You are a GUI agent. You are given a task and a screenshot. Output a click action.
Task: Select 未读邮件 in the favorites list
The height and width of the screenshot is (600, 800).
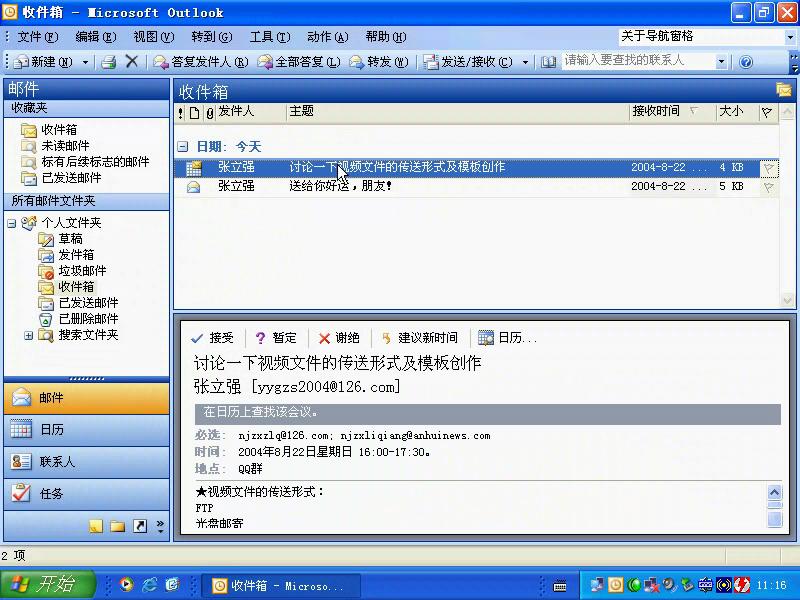point(65,146)
